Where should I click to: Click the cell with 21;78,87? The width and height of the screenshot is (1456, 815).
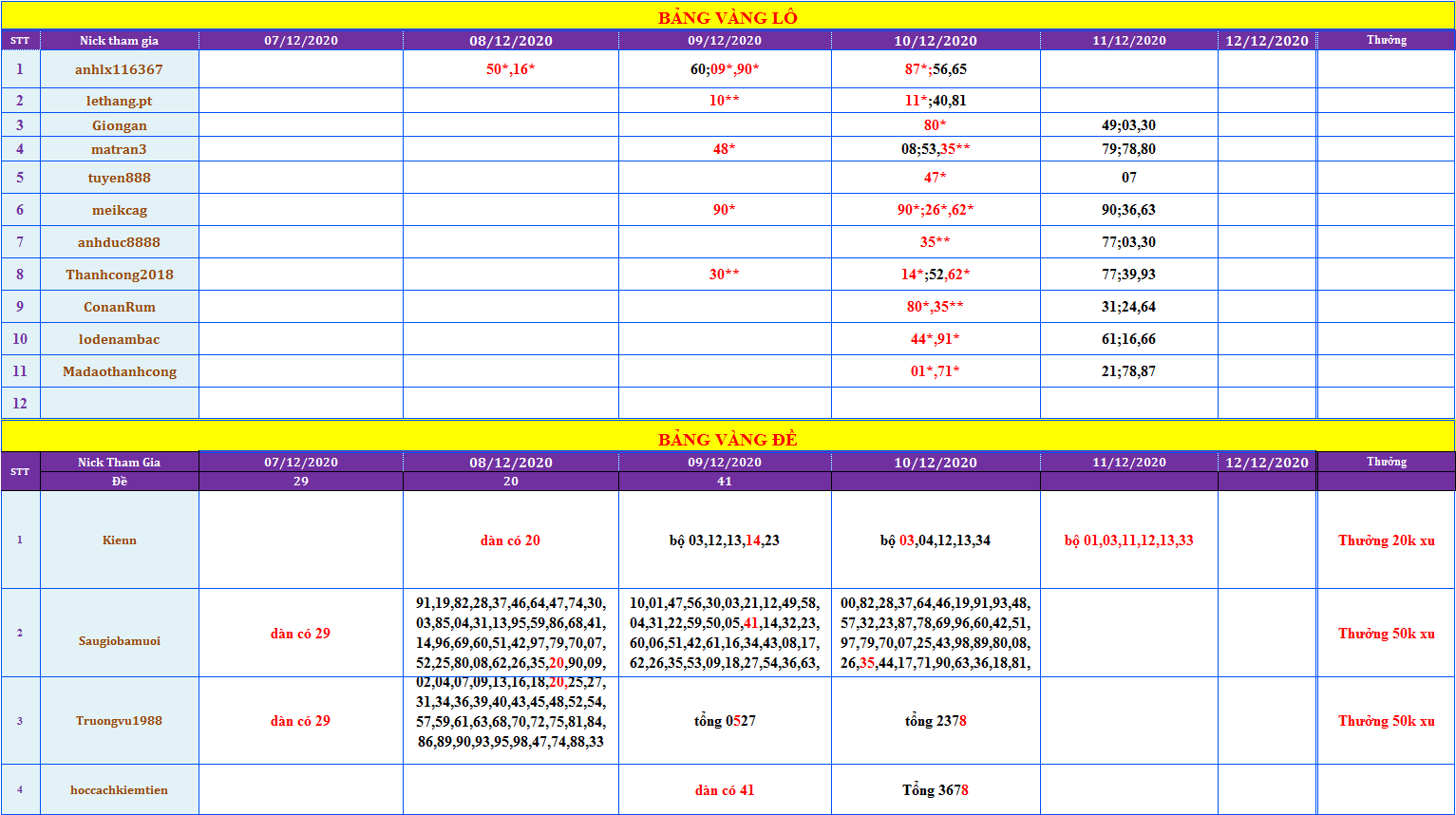[x=1129, y=370]
